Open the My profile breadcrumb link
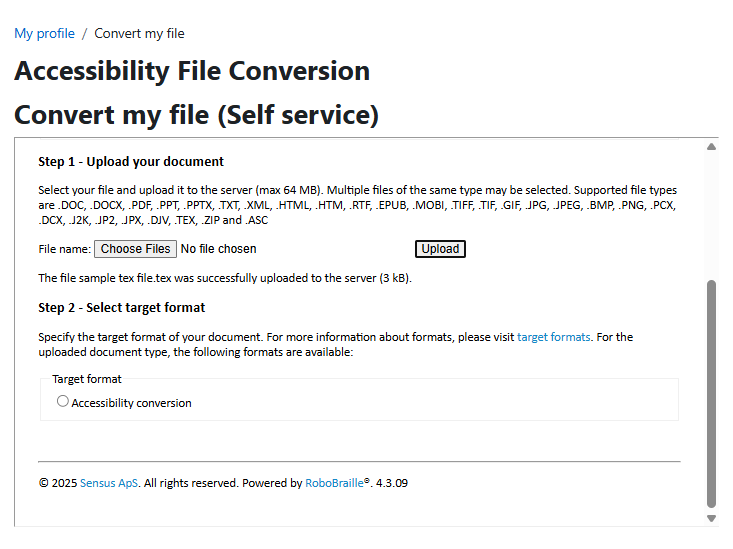The image size is (733, 549). point(44,33)
